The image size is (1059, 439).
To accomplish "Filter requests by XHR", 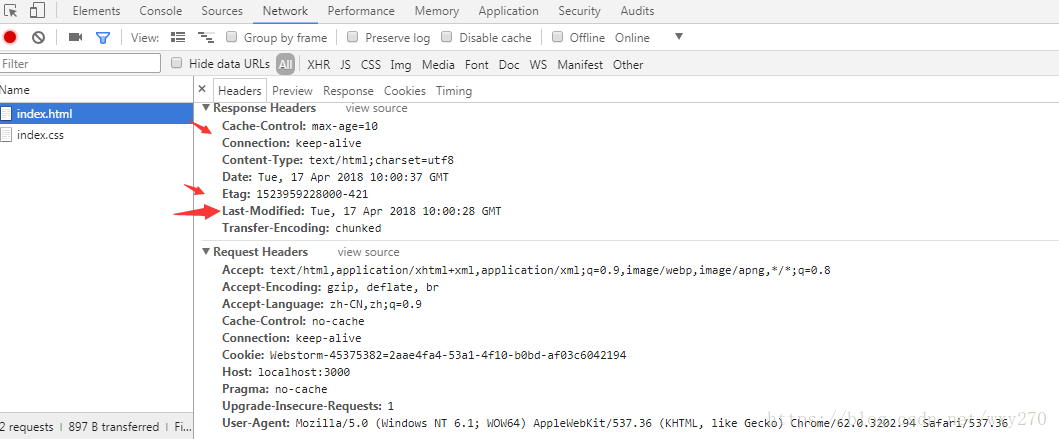I will click(x=319, y=65).
